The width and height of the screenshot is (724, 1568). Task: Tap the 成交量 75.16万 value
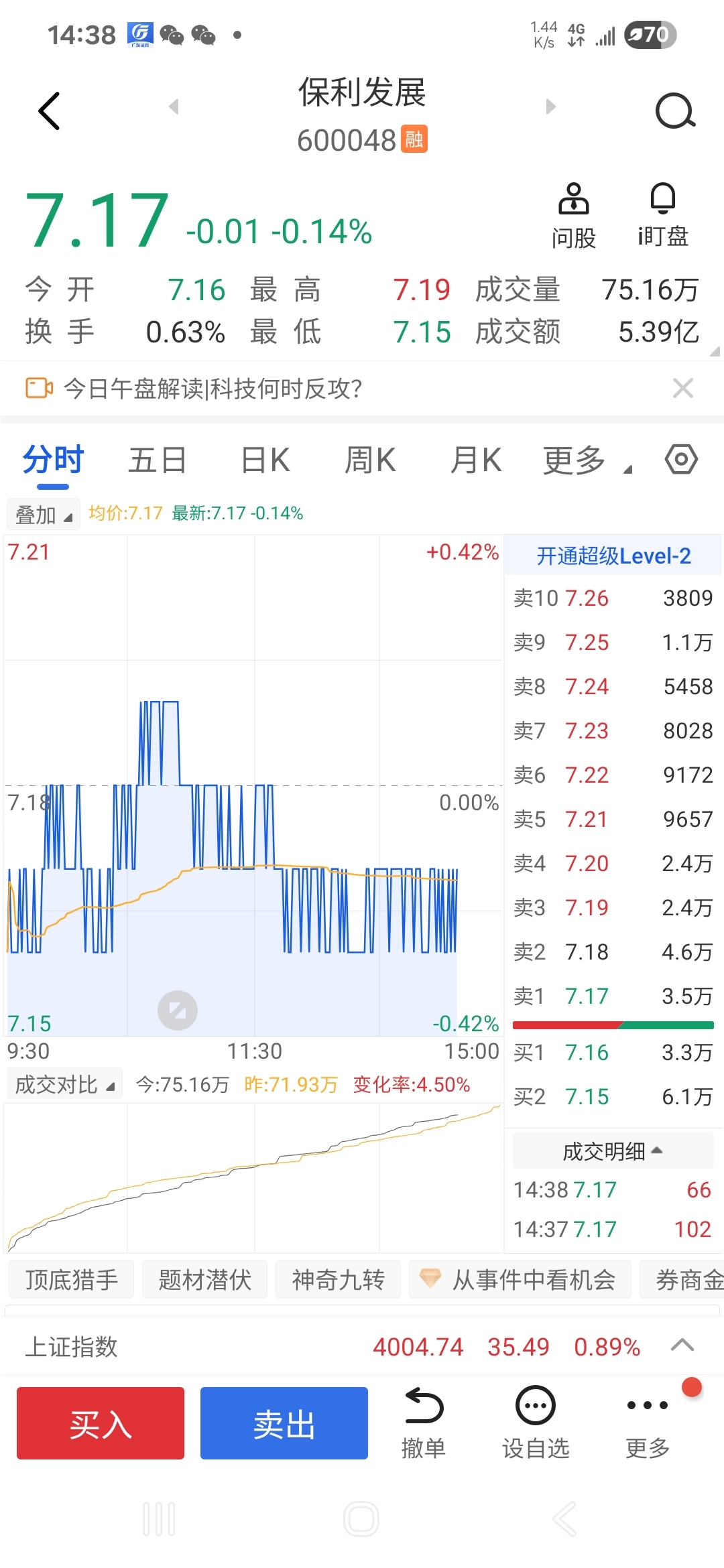point(650,289)
